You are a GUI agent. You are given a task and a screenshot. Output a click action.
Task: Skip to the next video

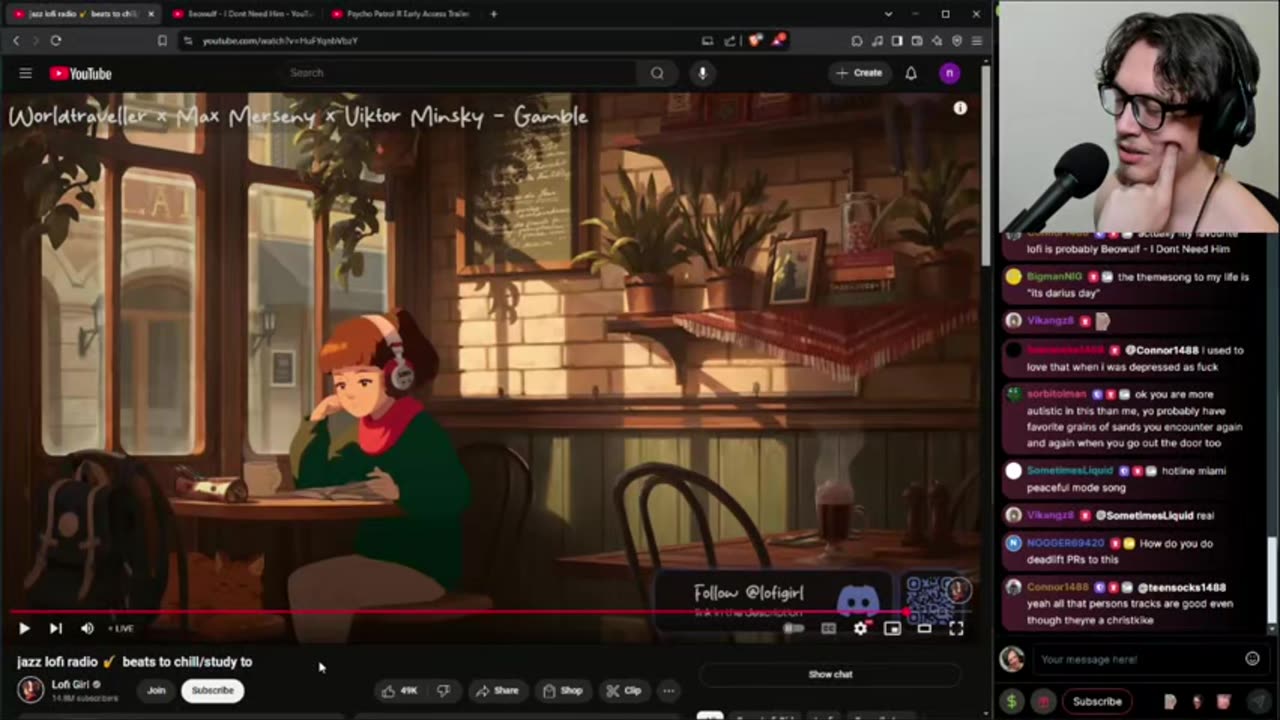click(56, 628)
